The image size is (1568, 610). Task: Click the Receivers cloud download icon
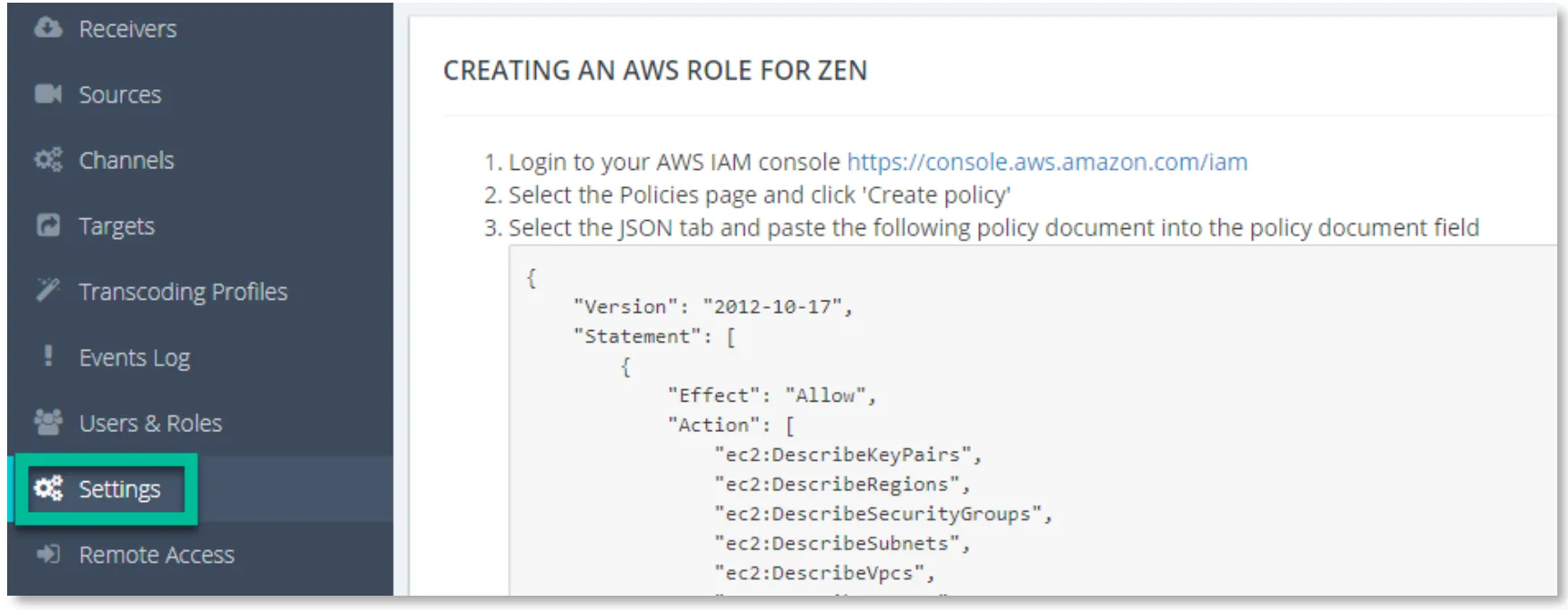coord(48,28)
